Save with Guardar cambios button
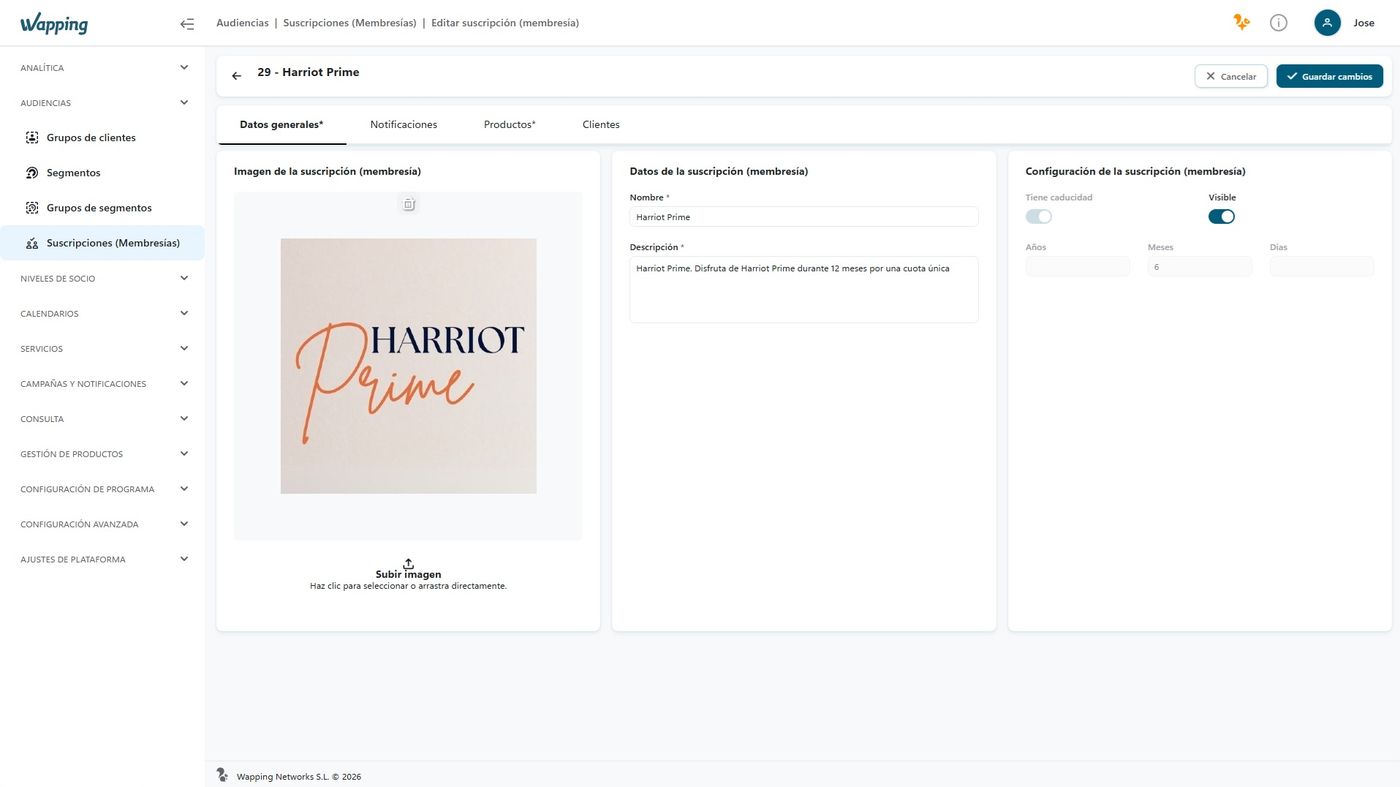 coord(1330,76)
